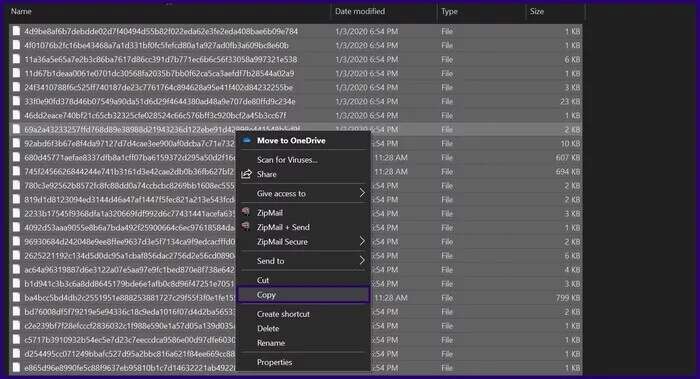The width and height of the screenshot is (700, 379).
Task: Click file icon of e865d96e8990 file
Action: click(x=17, y=368)
